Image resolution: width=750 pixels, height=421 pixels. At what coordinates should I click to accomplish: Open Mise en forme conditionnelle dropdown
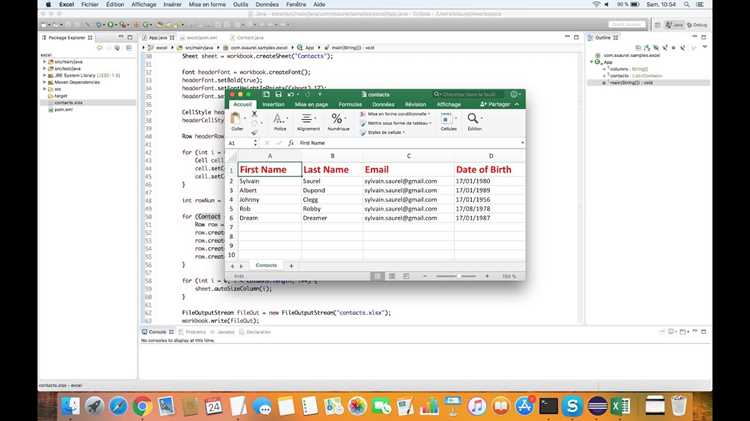(395, 114)
